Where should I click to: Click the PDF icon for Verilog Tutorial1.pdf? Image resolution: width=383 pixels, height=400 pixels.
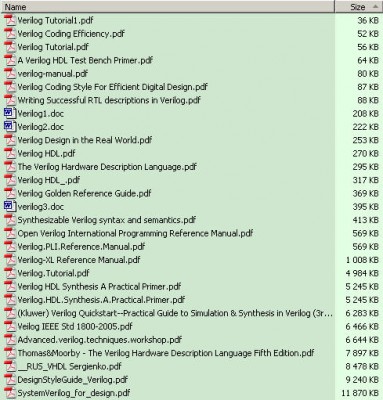(x=10, y=20)
